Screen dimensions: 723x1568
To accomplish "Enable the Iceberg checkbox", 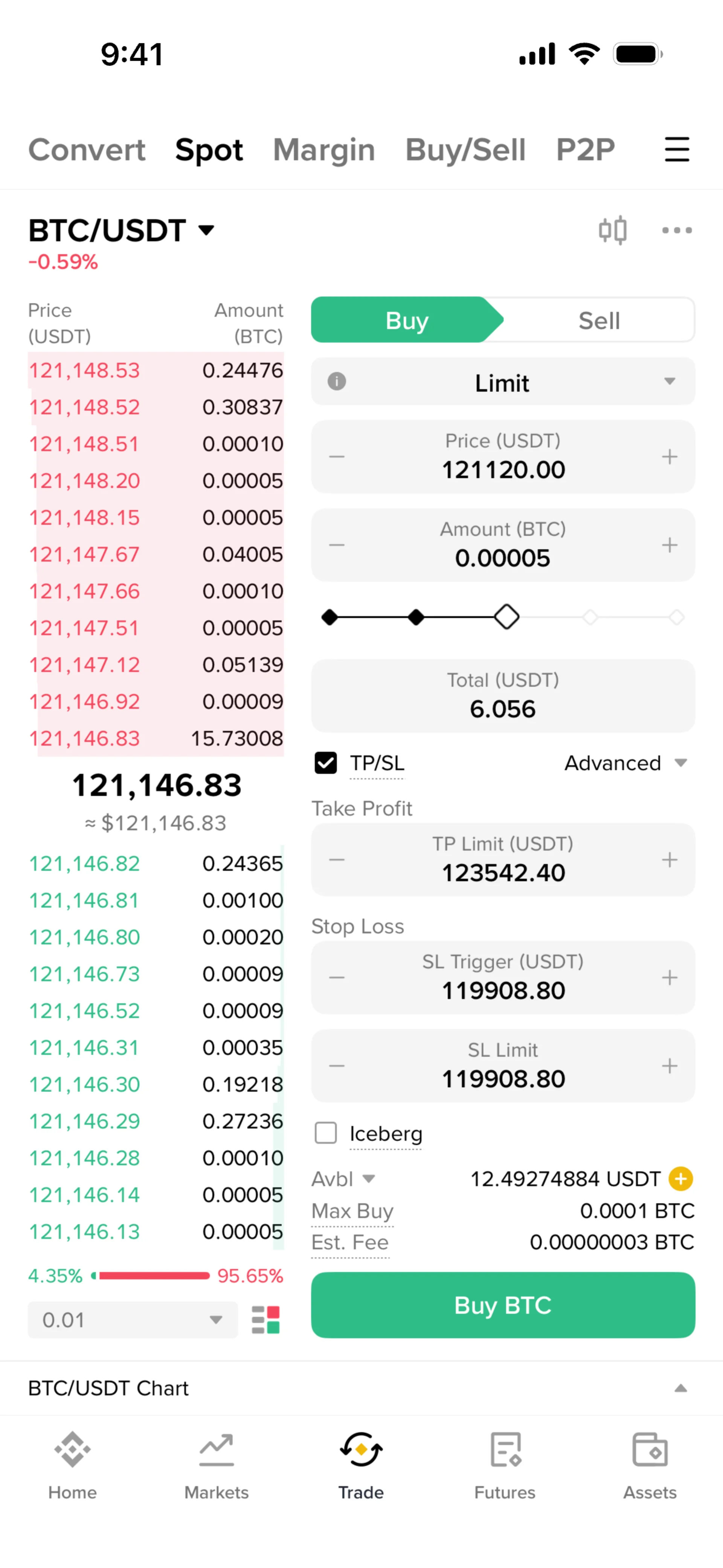I will click(326, 1133).
